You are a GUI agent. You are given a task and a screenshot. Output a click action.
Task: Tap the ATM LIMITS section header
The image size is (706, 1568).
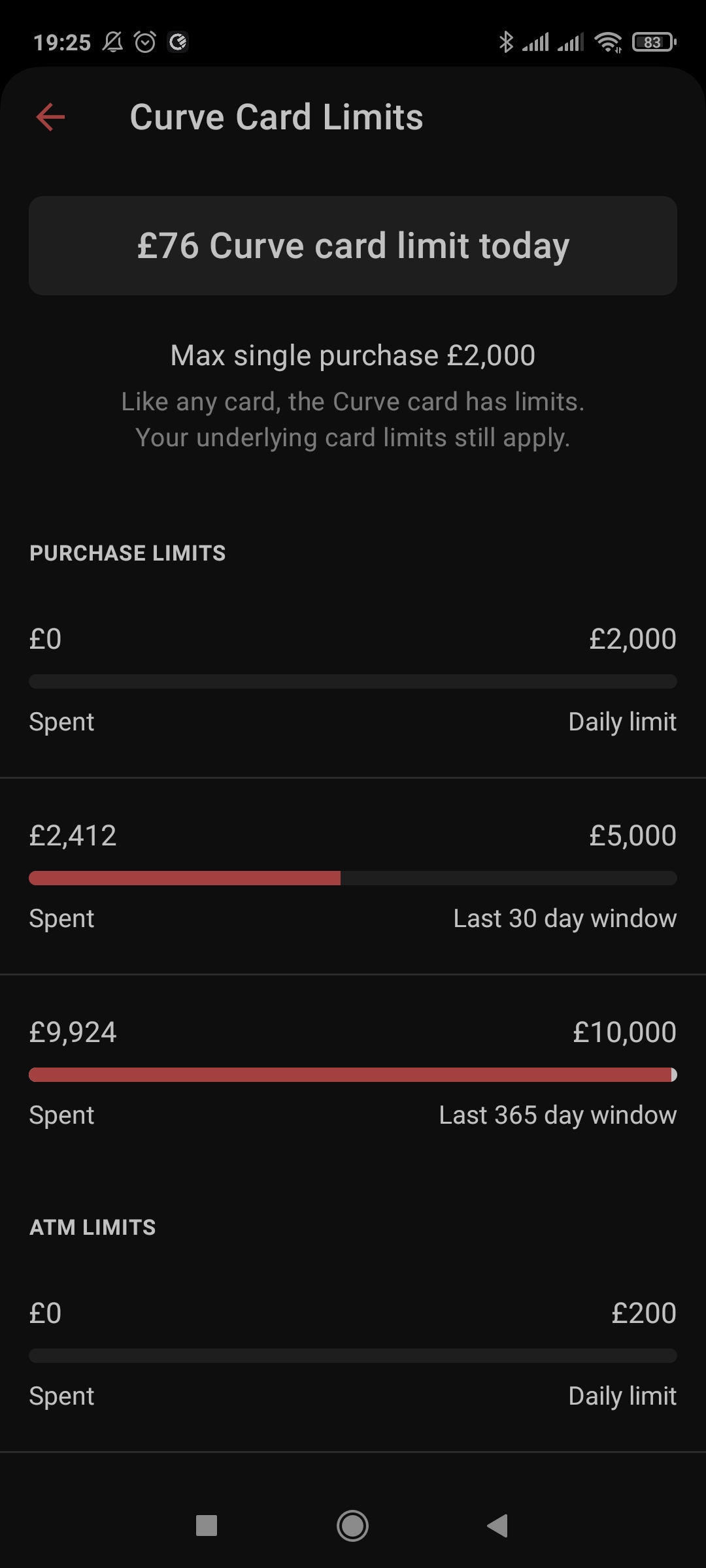click(x=93, y=1228)
